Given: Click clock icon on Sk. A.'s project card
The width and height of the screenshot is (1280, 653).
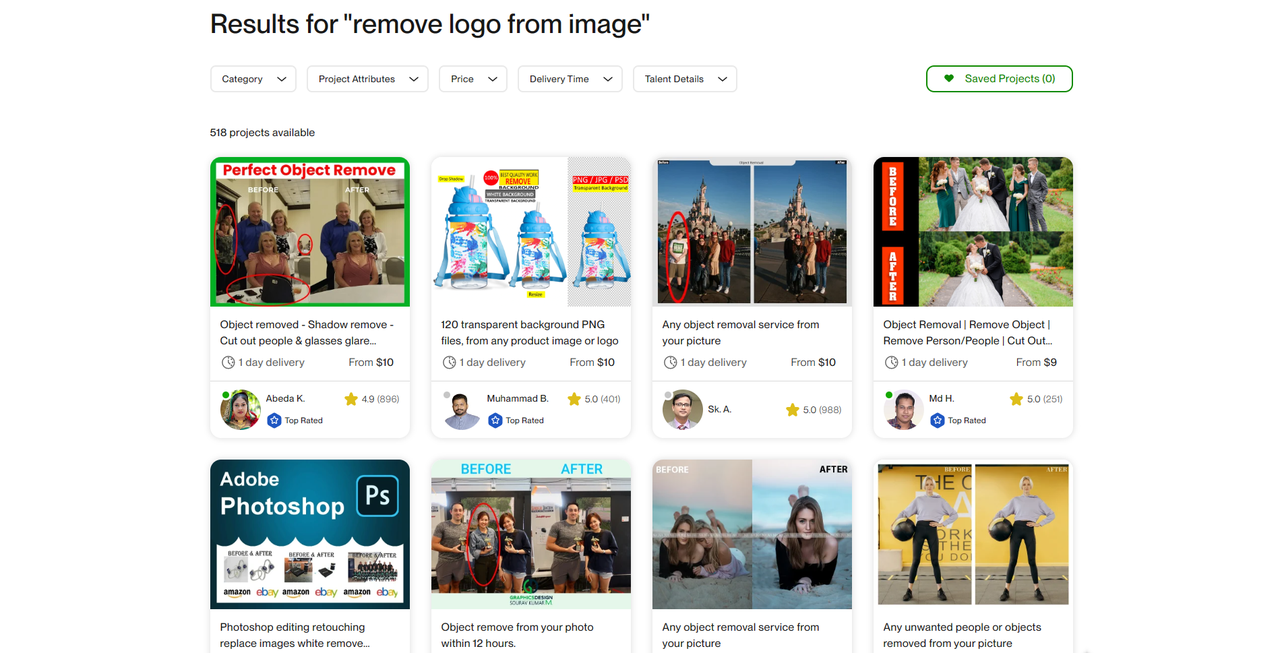Looking at the screenshot, I should [x=670, y=362].
